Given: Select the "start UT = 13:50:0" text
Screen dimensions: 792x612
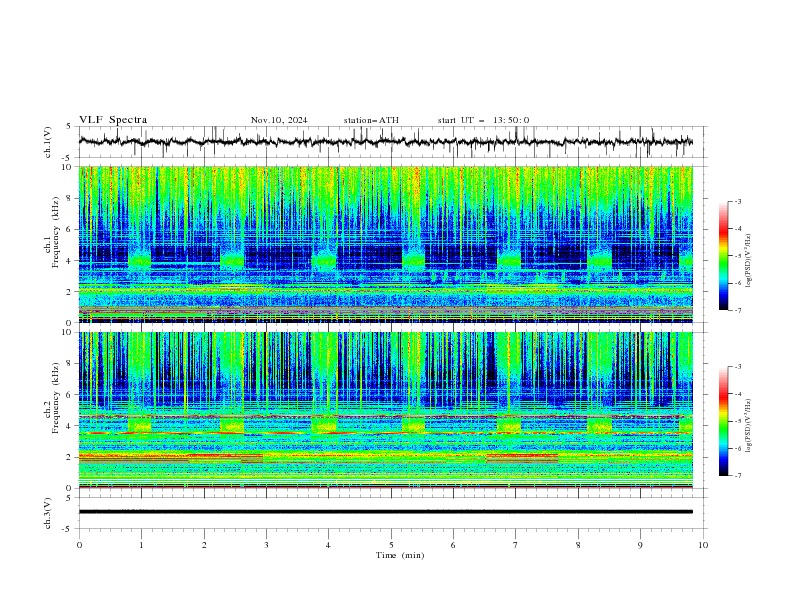Looking at the screenshot, I should click(483, 120).
